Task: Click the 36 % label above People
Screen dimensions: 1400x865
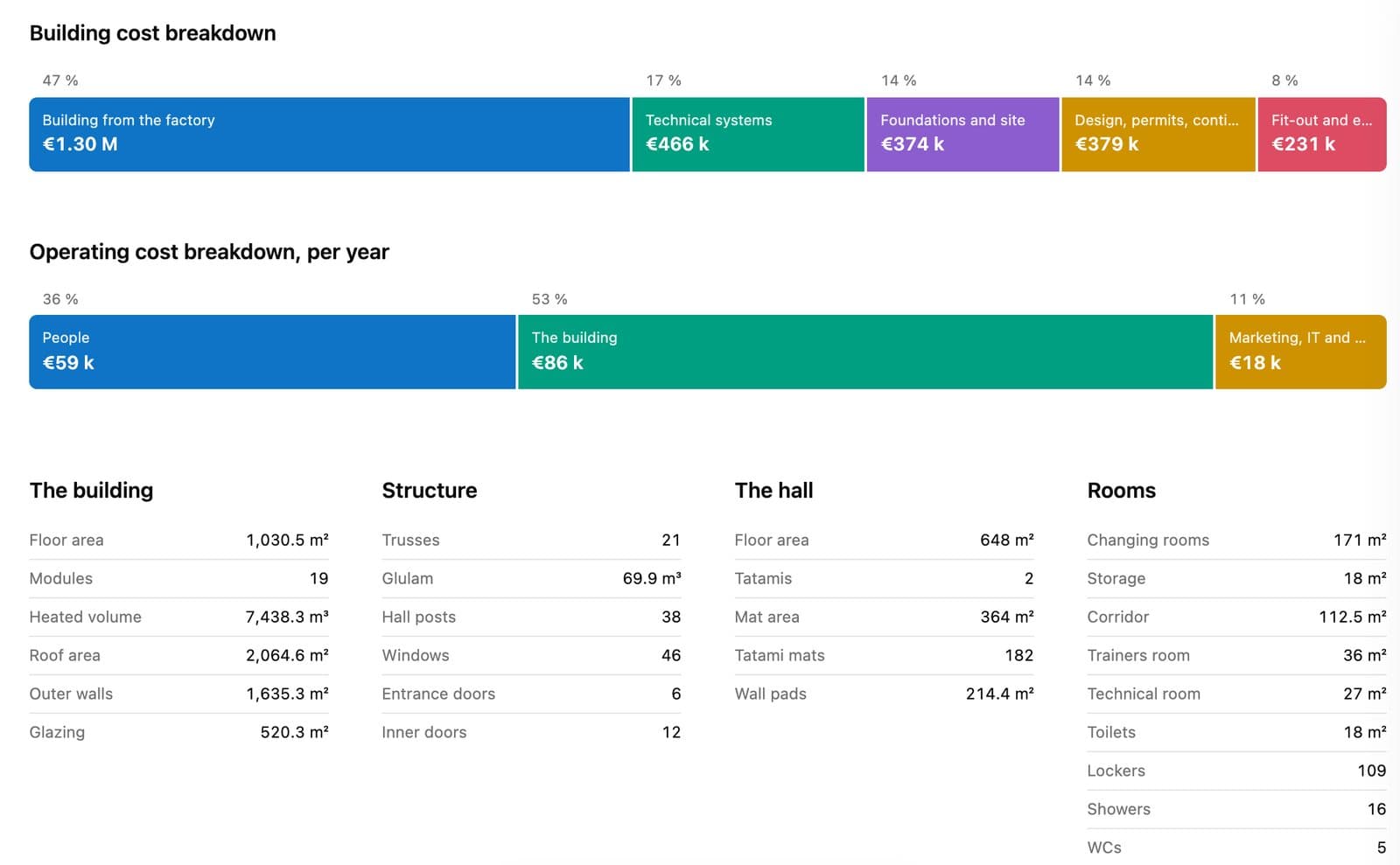Action: pyautogui.click(x=60, y=299)
